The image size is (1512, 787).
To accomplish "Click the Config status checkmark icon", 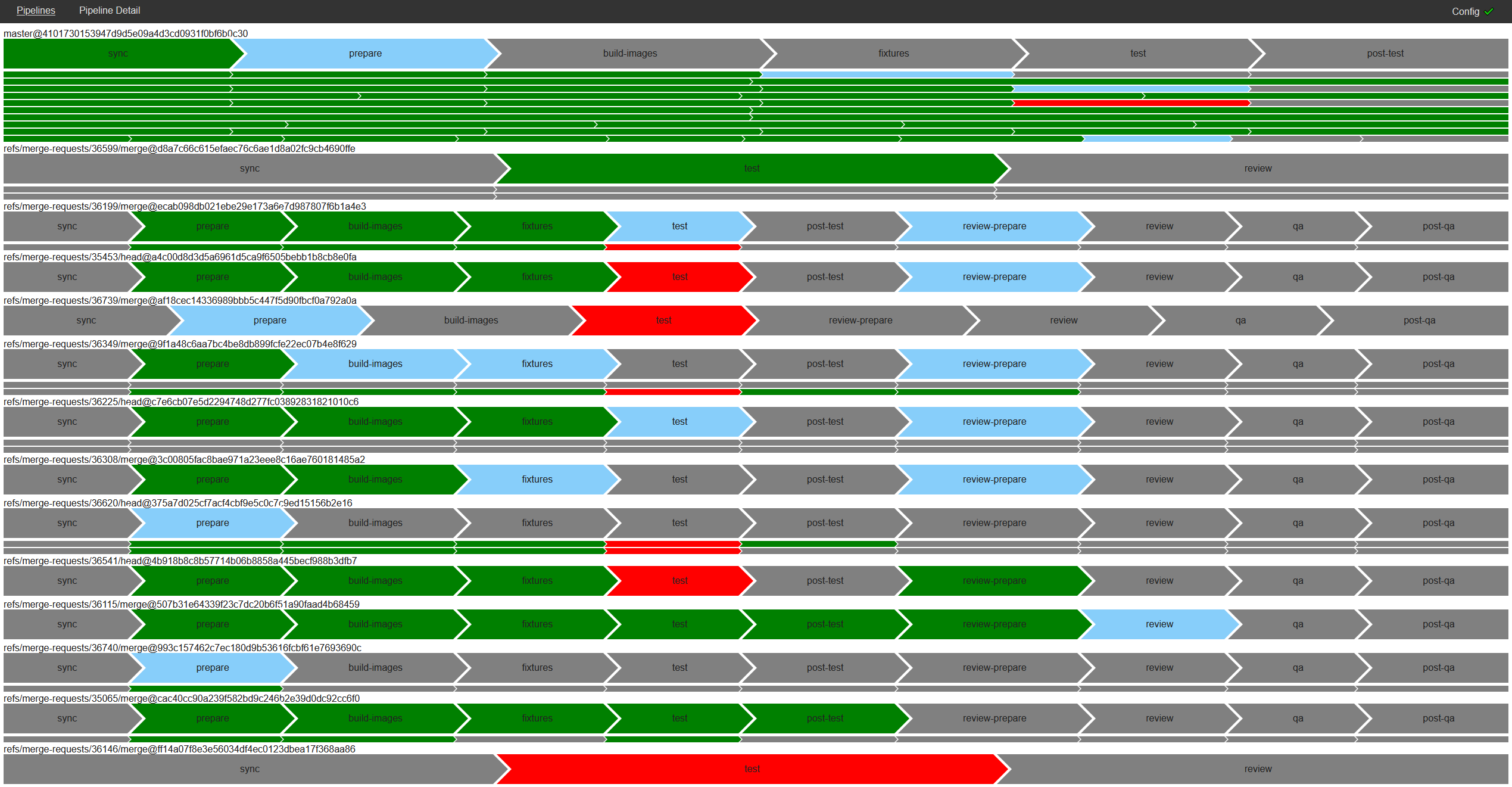I will [x=1489, y=11].
